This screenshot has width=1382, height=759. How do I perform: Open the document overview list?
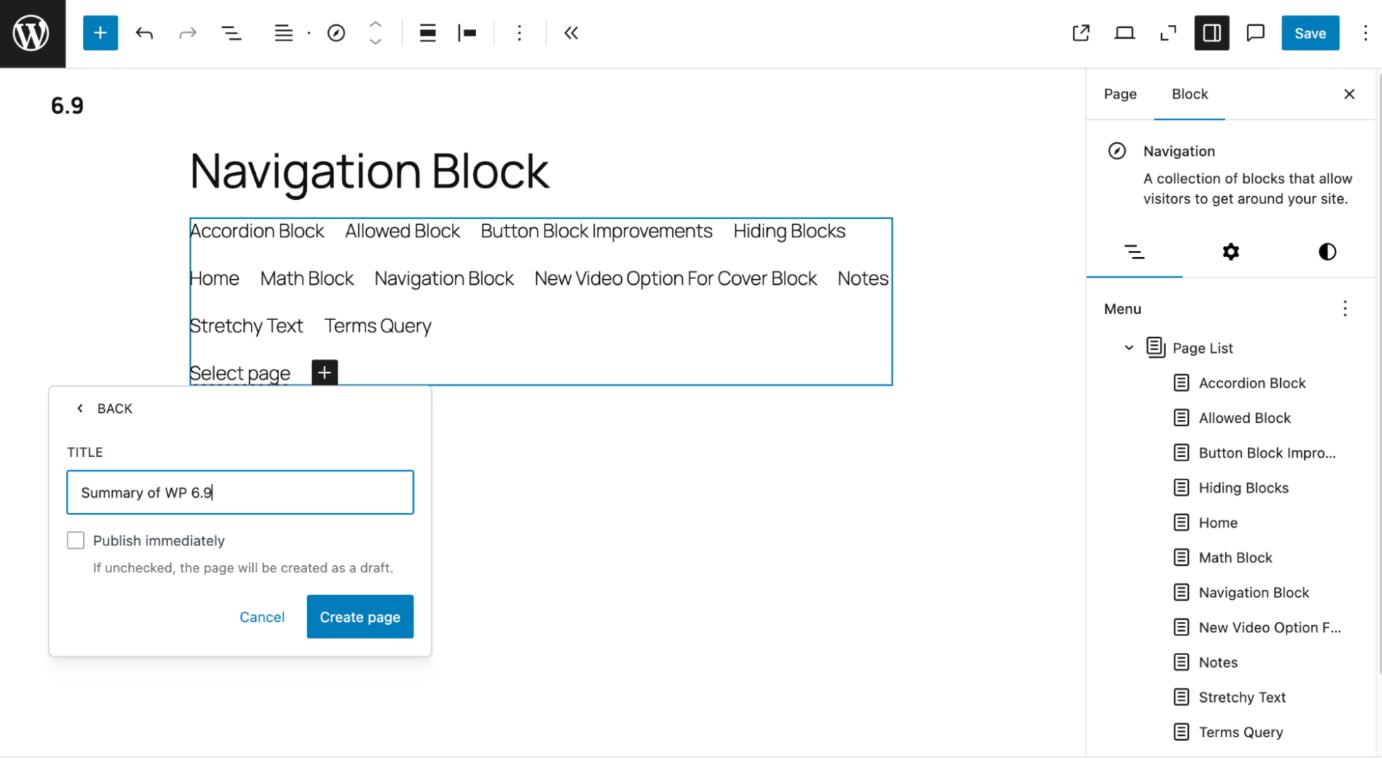coord(231,33)
